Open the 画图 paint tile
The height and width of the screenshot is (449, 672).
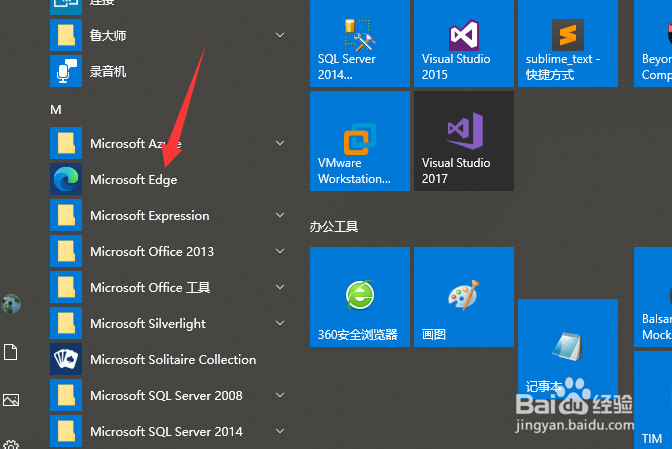click(464, 296)
